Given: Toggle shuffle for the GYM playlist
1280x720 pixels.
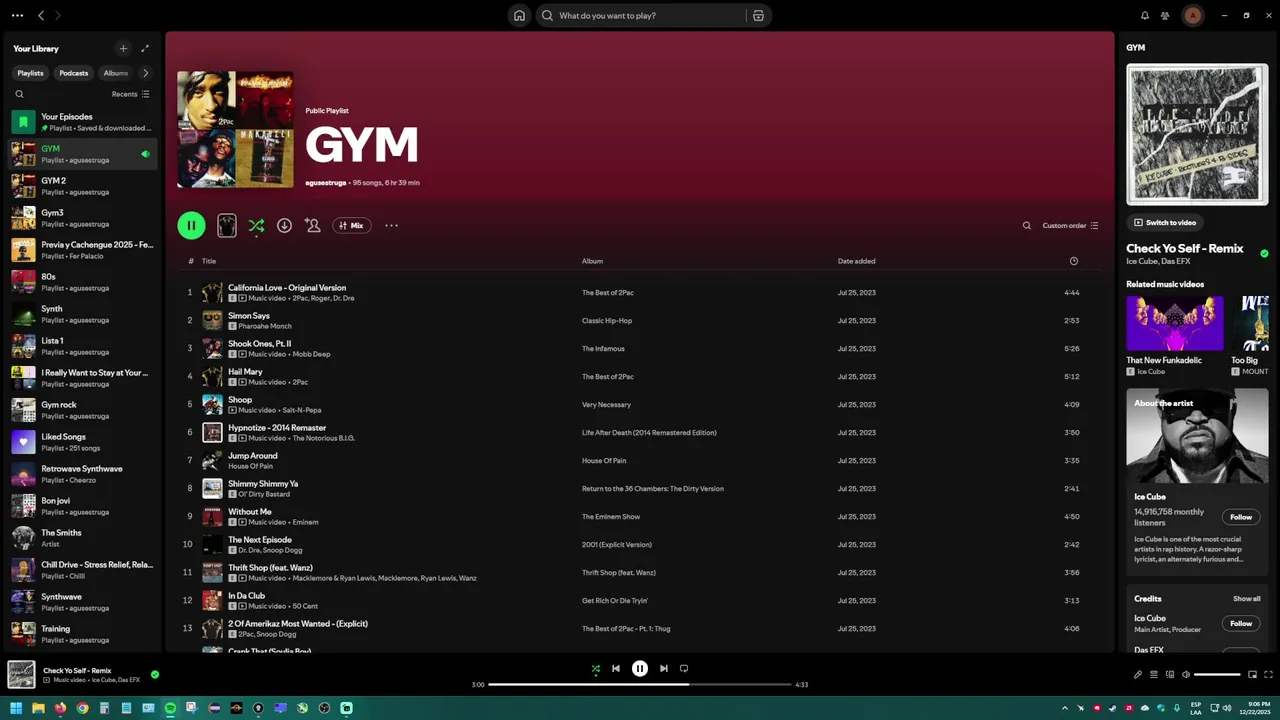Looking at the screenshot, I should pyautogui.click(x=256, y=226).
